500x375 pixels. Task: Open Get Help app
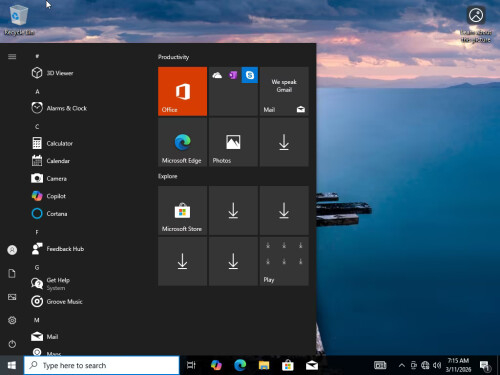86,284
